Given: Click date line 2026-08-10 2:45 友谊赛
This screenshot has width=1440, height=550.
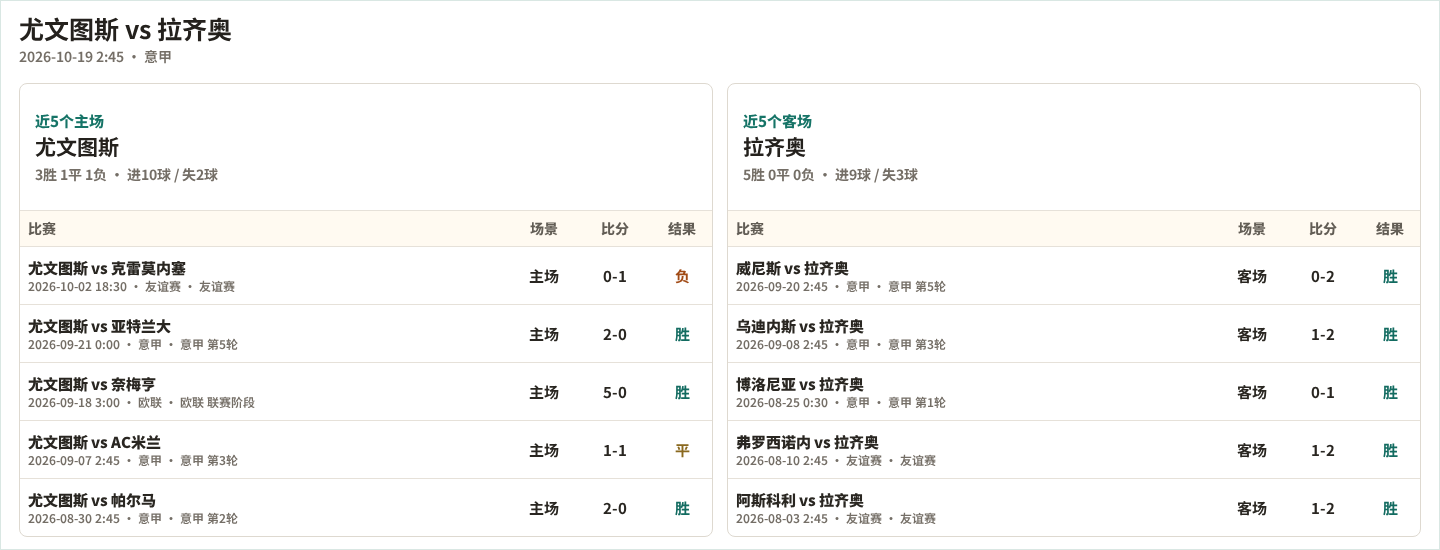Looking at the screenshot, I should [836, 461].
